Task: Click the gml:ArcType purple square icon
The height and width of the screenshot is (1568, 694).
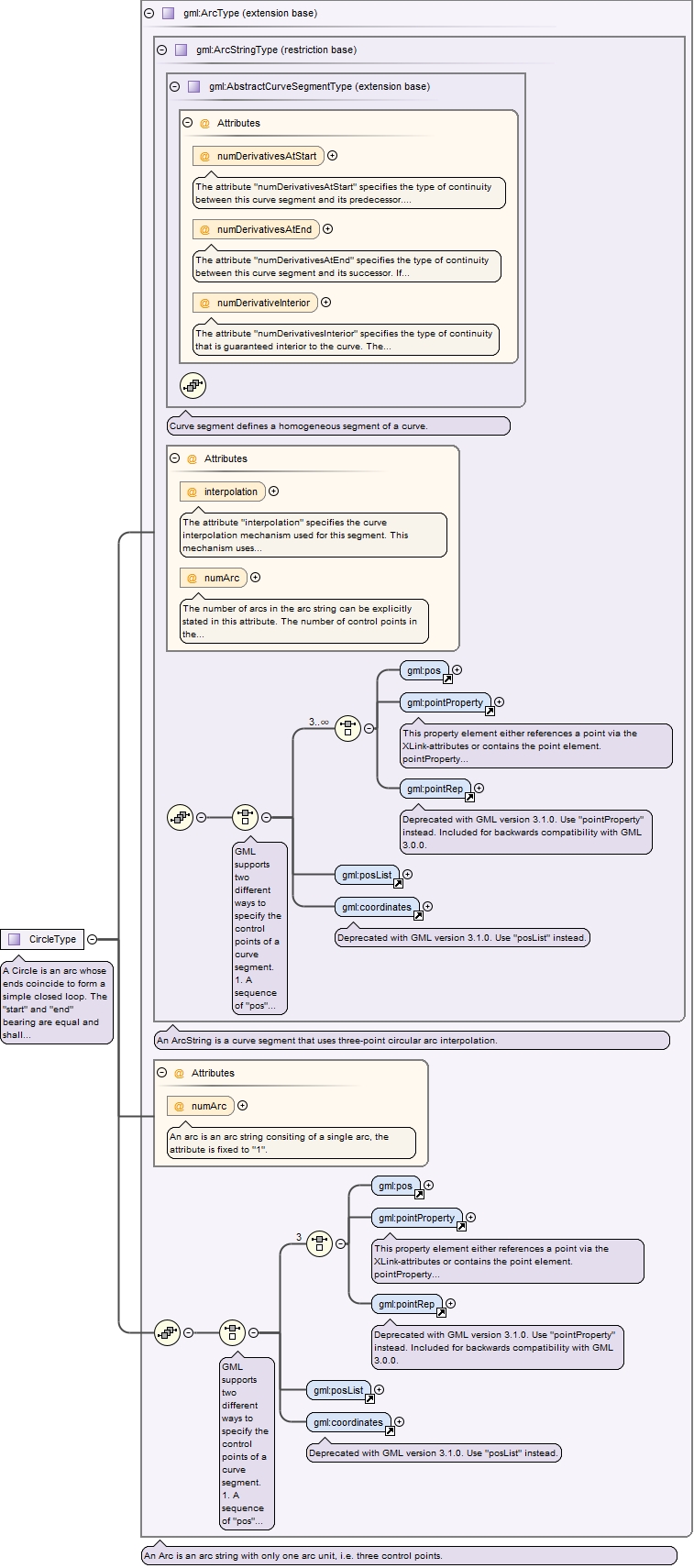Action: (168, 14)
